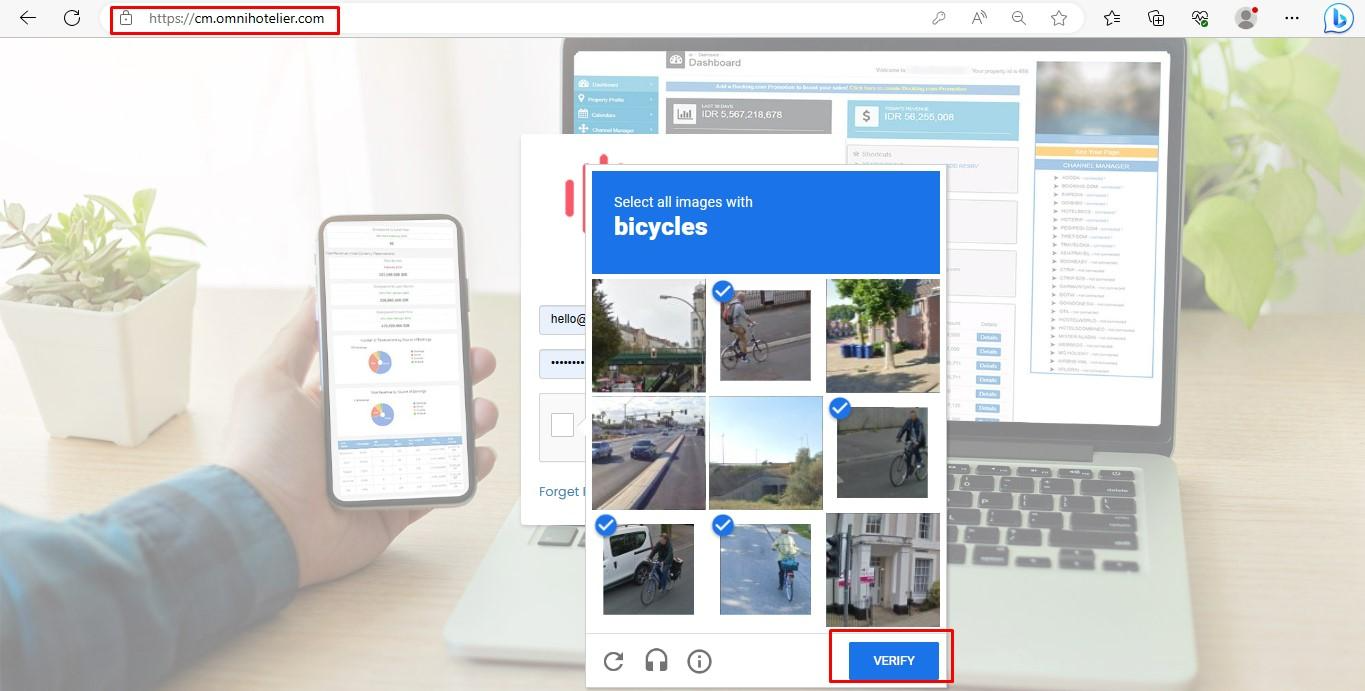Select the highway with cars tile
The height and width of the screenshot is (691, 1365).
pos(648,453)
